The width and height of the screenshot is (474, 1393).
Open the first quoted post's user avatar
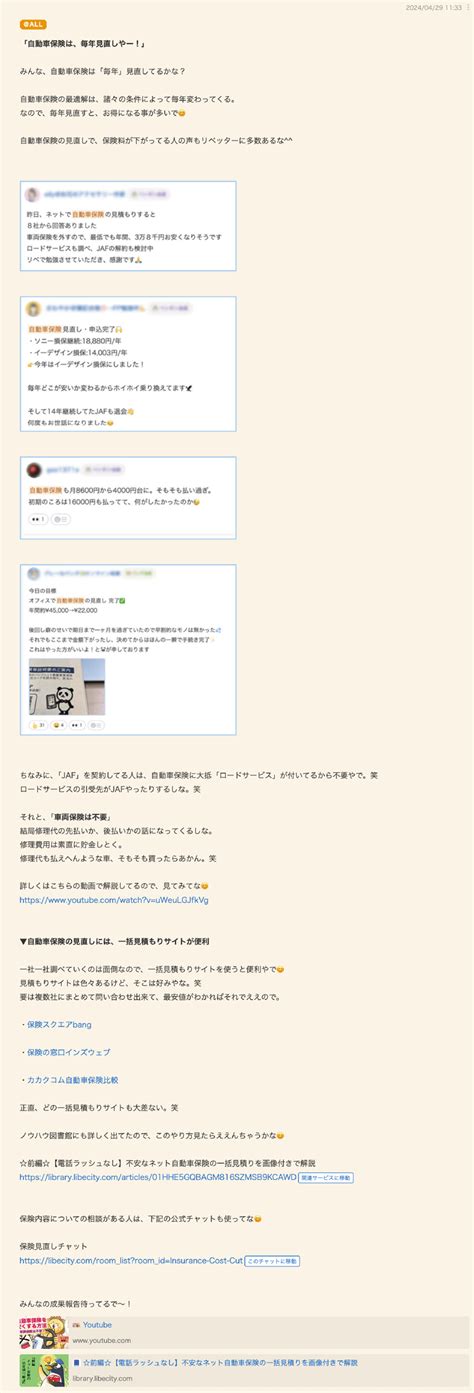(x=32, y=195)
